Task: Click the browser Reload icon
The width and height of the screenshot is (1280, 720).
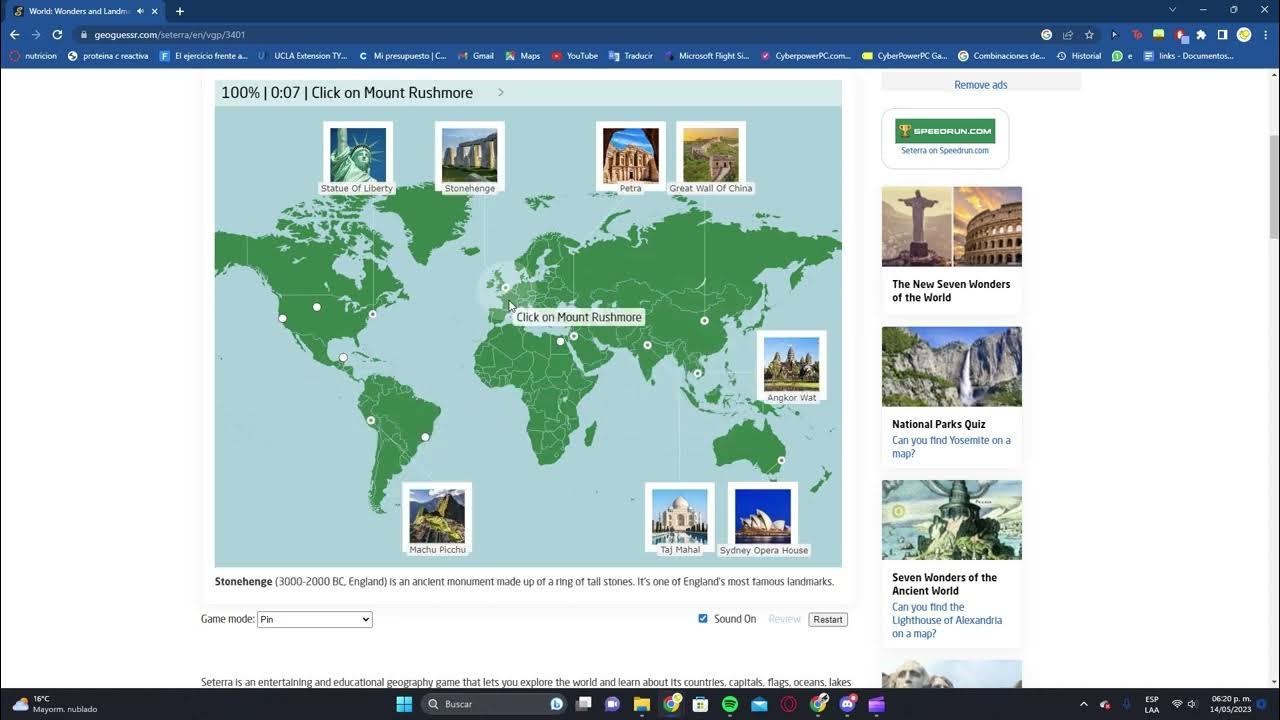Action: pyautogui.click(x=57, y=34)
